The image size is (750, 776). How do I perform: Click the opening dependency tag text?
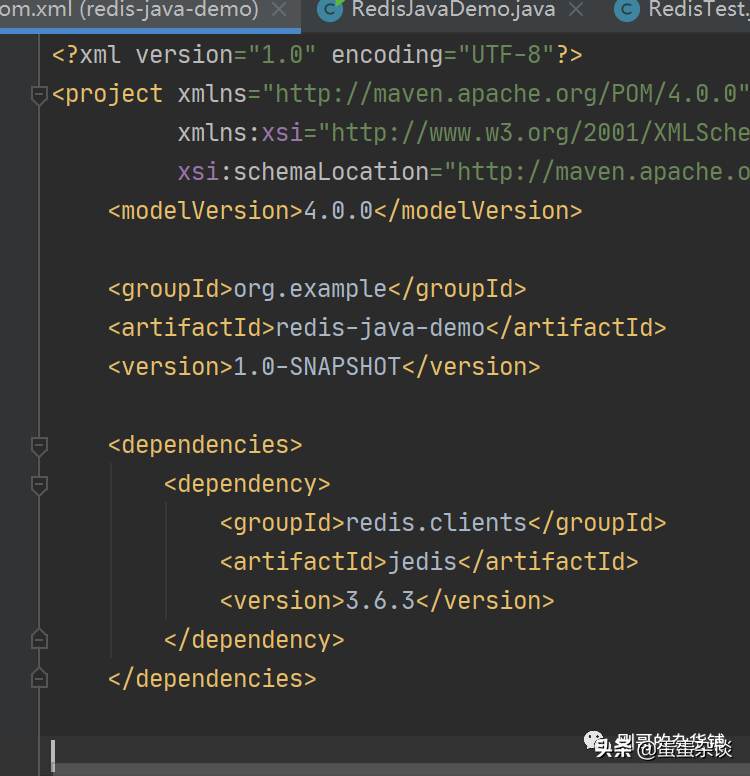[x=247, y=484]
